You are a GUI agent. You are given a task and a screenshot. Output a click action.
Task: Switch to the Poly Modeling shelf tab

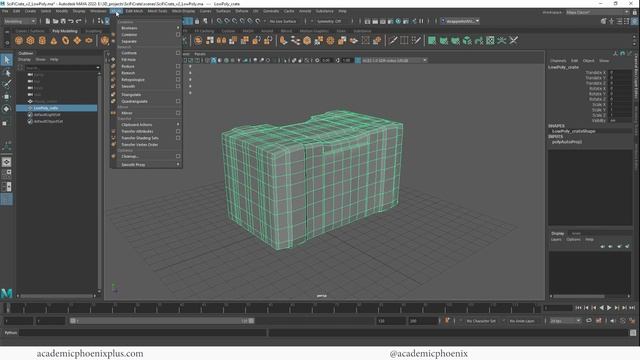64,31
